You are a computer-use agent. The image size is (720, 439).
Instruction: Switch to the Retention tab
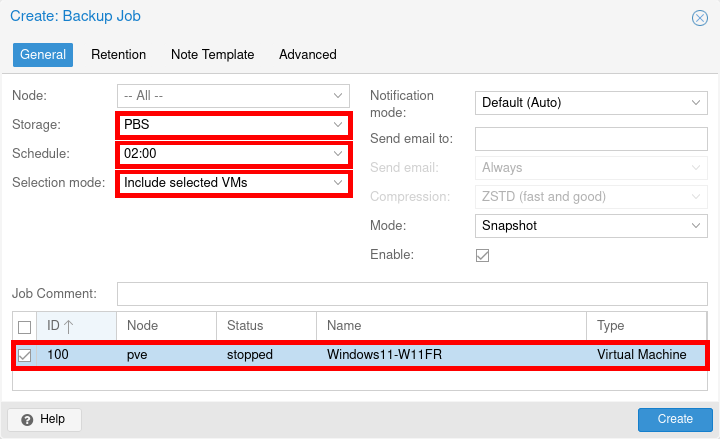(118, 55)
